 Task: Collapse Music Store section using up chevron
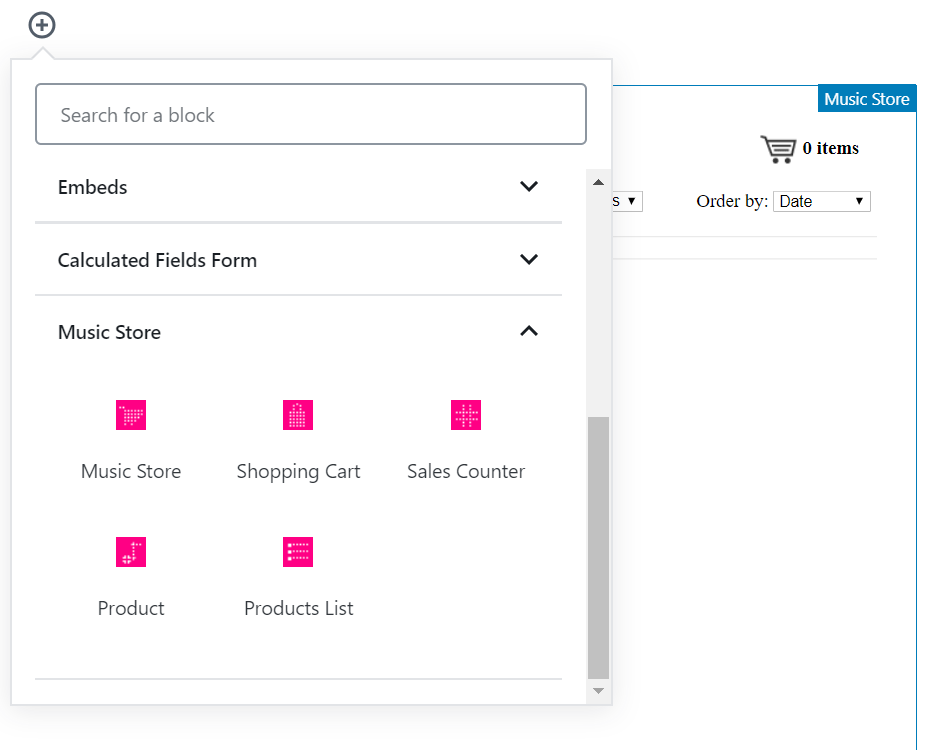[529, 332]
